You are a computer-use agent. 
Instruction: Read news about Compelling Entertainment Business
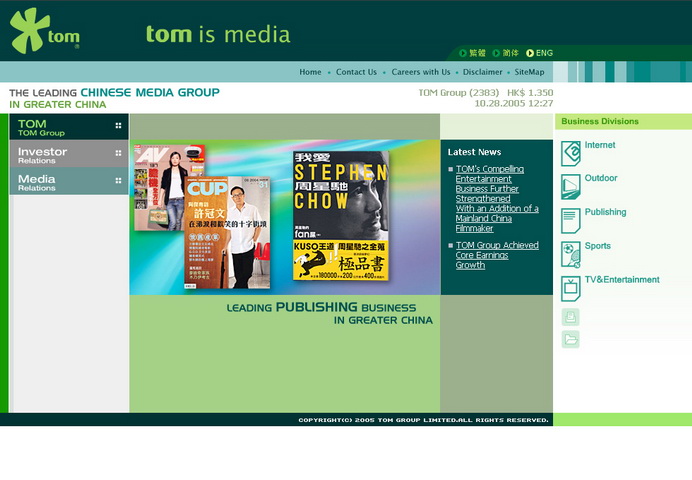(x=497, y=199)
